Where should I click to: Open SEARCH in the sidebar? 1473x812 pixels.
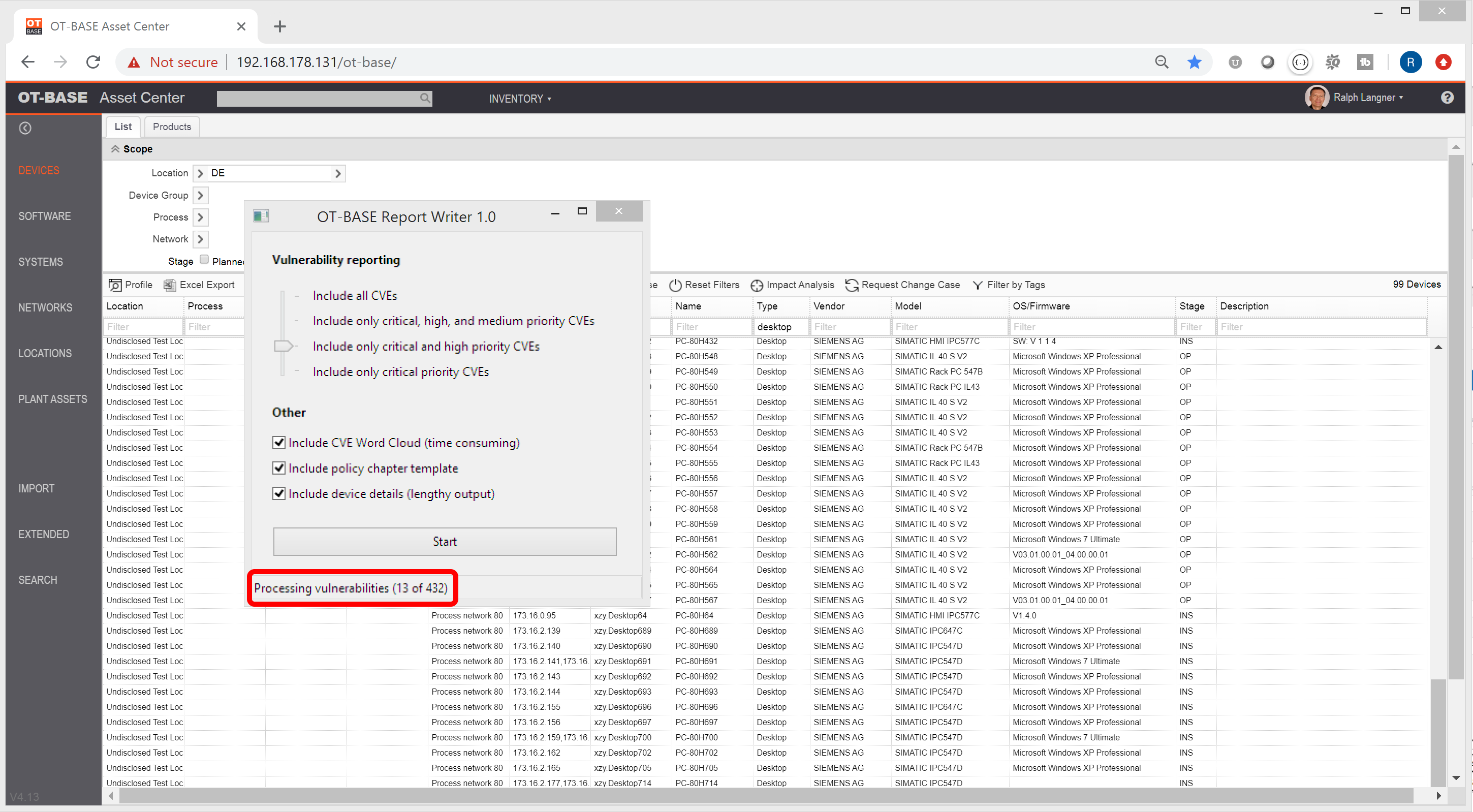pyautogui.click(x=38, y=580)
